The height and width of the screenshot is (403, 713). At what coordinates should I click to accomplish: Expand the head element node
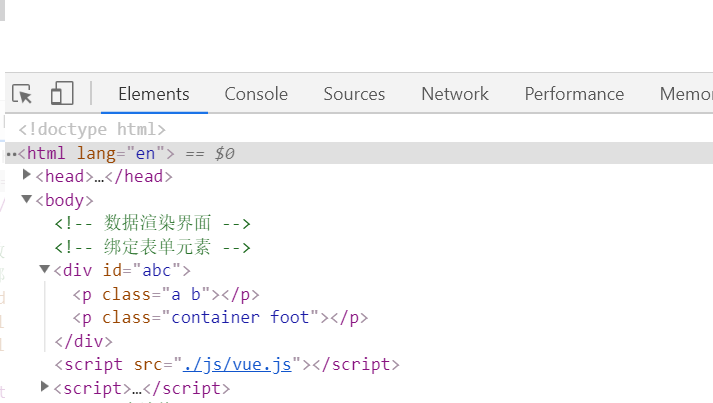click(x=27, y=176)
